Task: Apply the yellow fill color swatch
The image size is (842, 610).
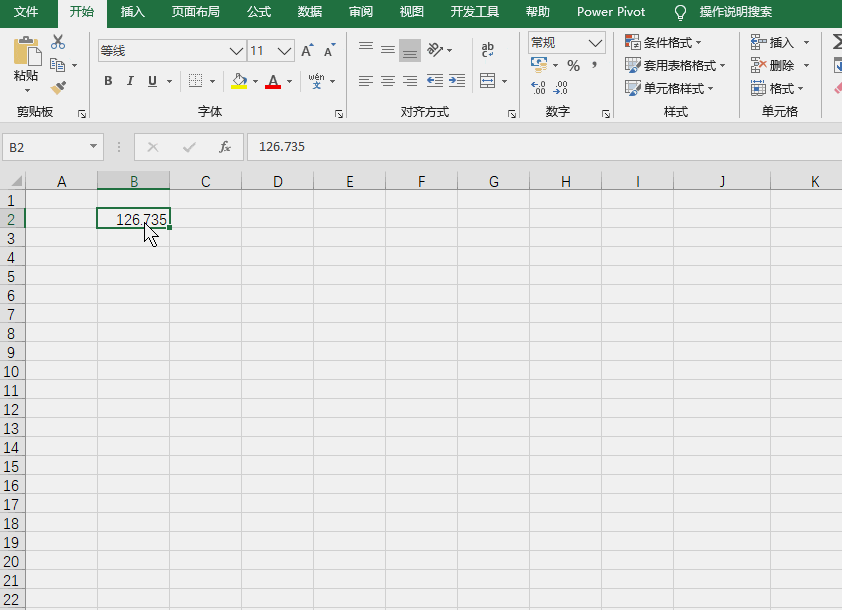Action: [239, 81]
